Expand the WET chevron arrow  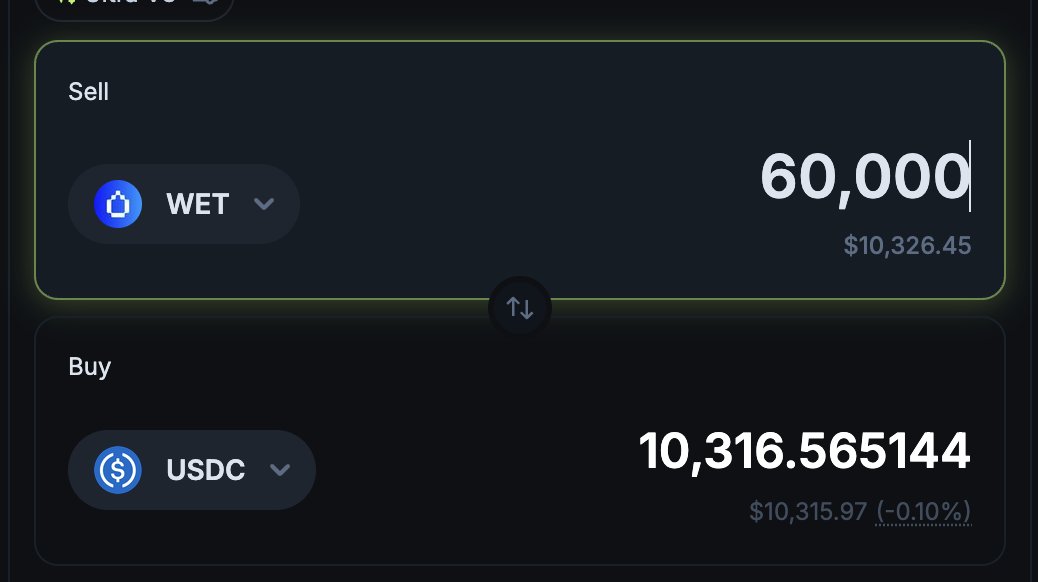(264, 204)
